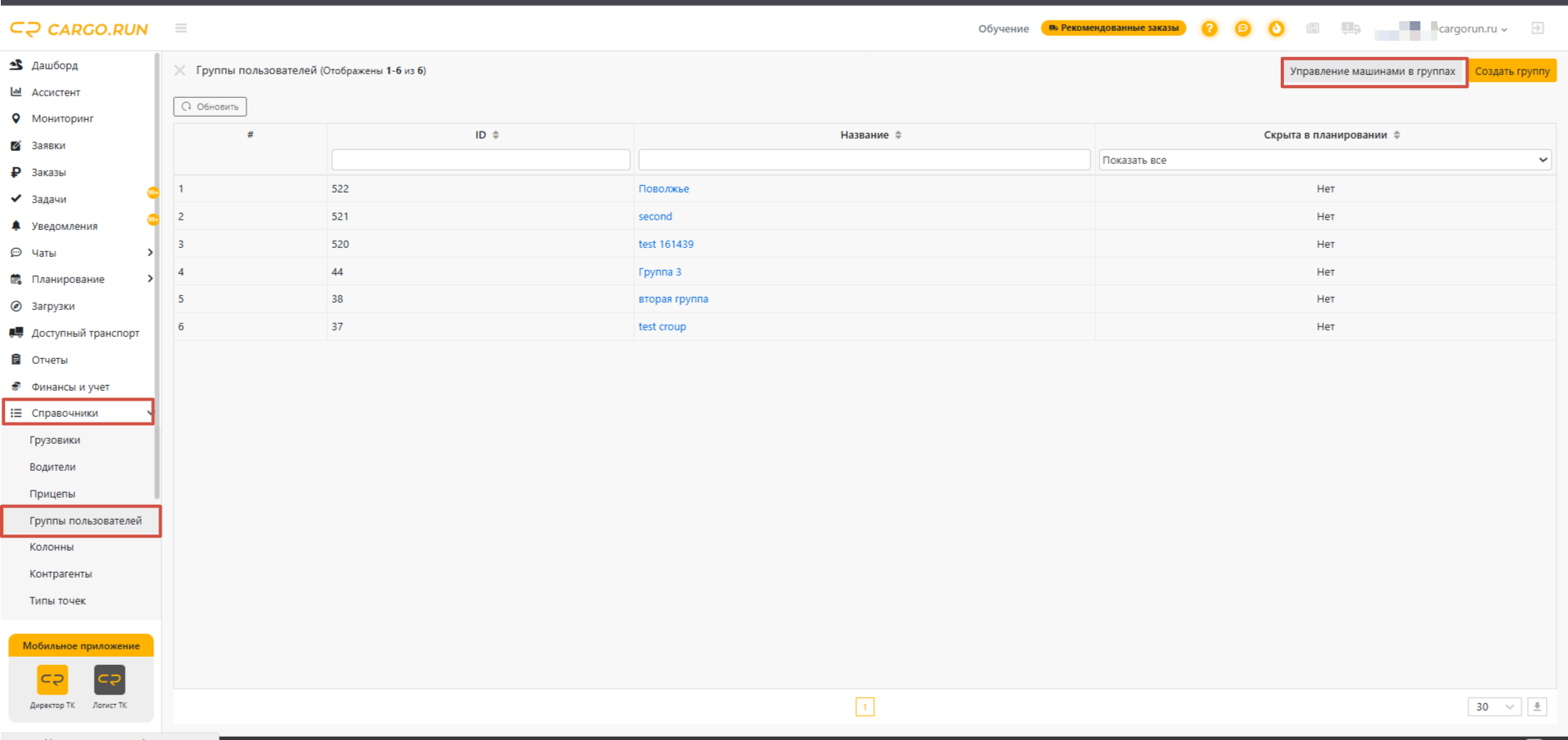This screenshot has width=1568, height=740.
Task: Click the Уведомления notification badge
Action: (153, 219)
